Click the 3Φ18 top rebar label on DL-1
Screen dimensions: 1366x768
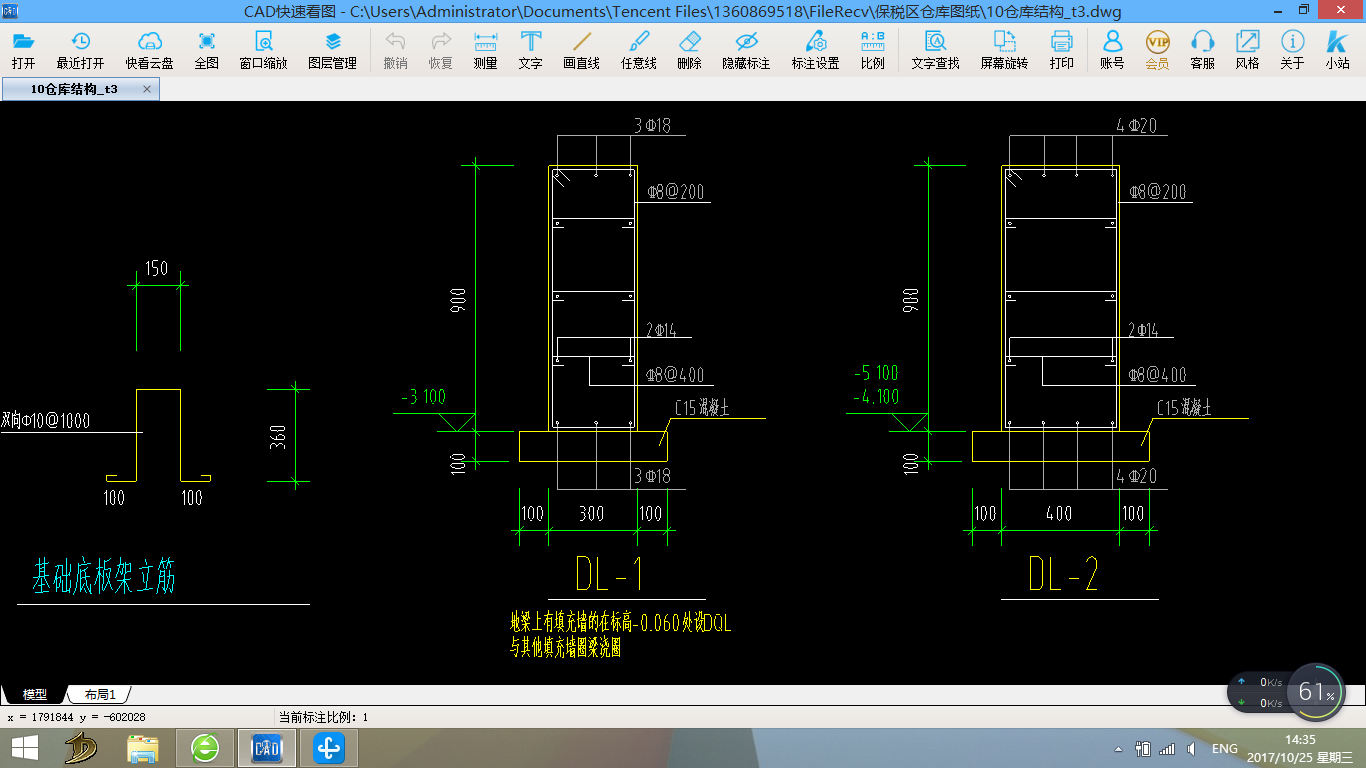click(x=652, y=126)
